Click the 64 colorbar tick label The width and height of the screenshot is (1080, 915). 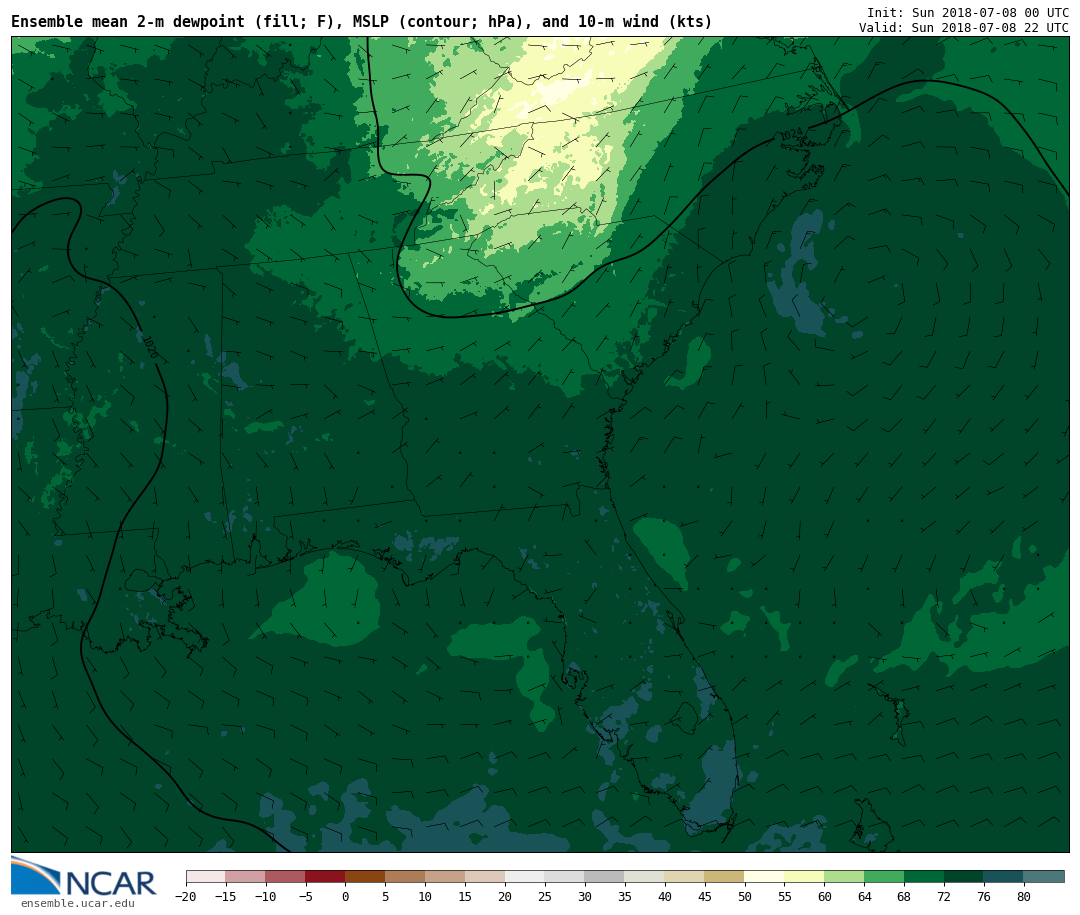tap(864, 897)
